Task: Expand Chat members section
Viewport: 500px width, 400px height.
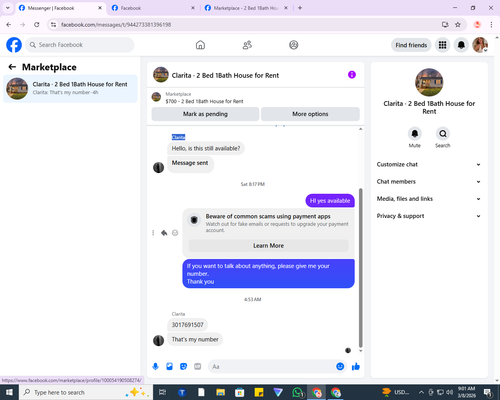Action: pyautogui.click(x=429, y=182)
